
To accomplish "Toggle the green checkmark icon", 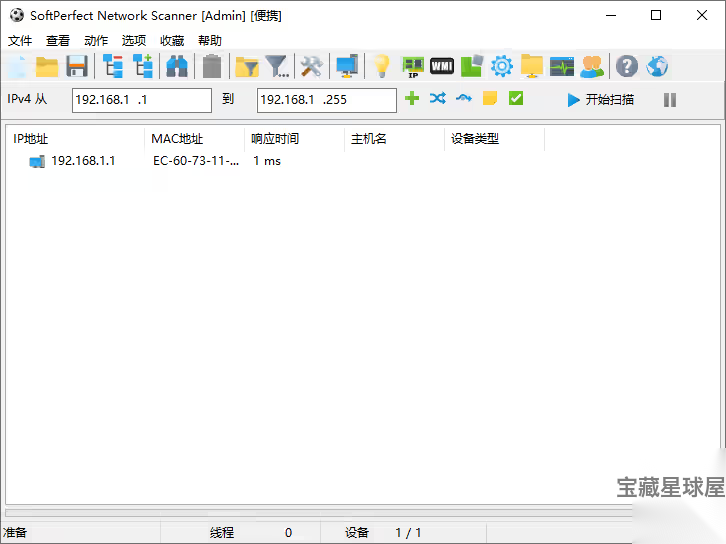I will (516, 99).
